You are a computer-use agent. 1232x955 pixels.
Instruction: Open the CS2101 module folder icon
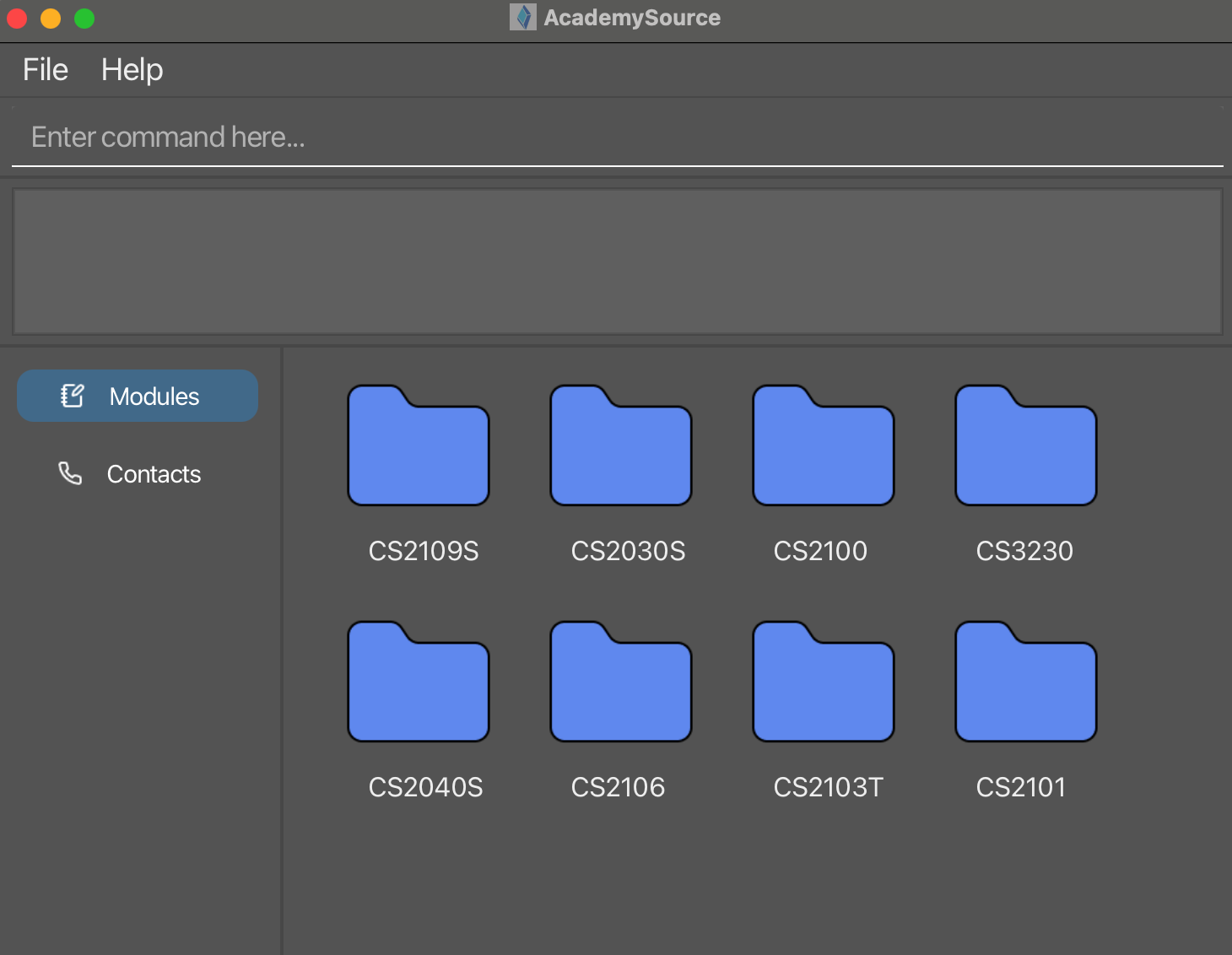click(1026, 683)
